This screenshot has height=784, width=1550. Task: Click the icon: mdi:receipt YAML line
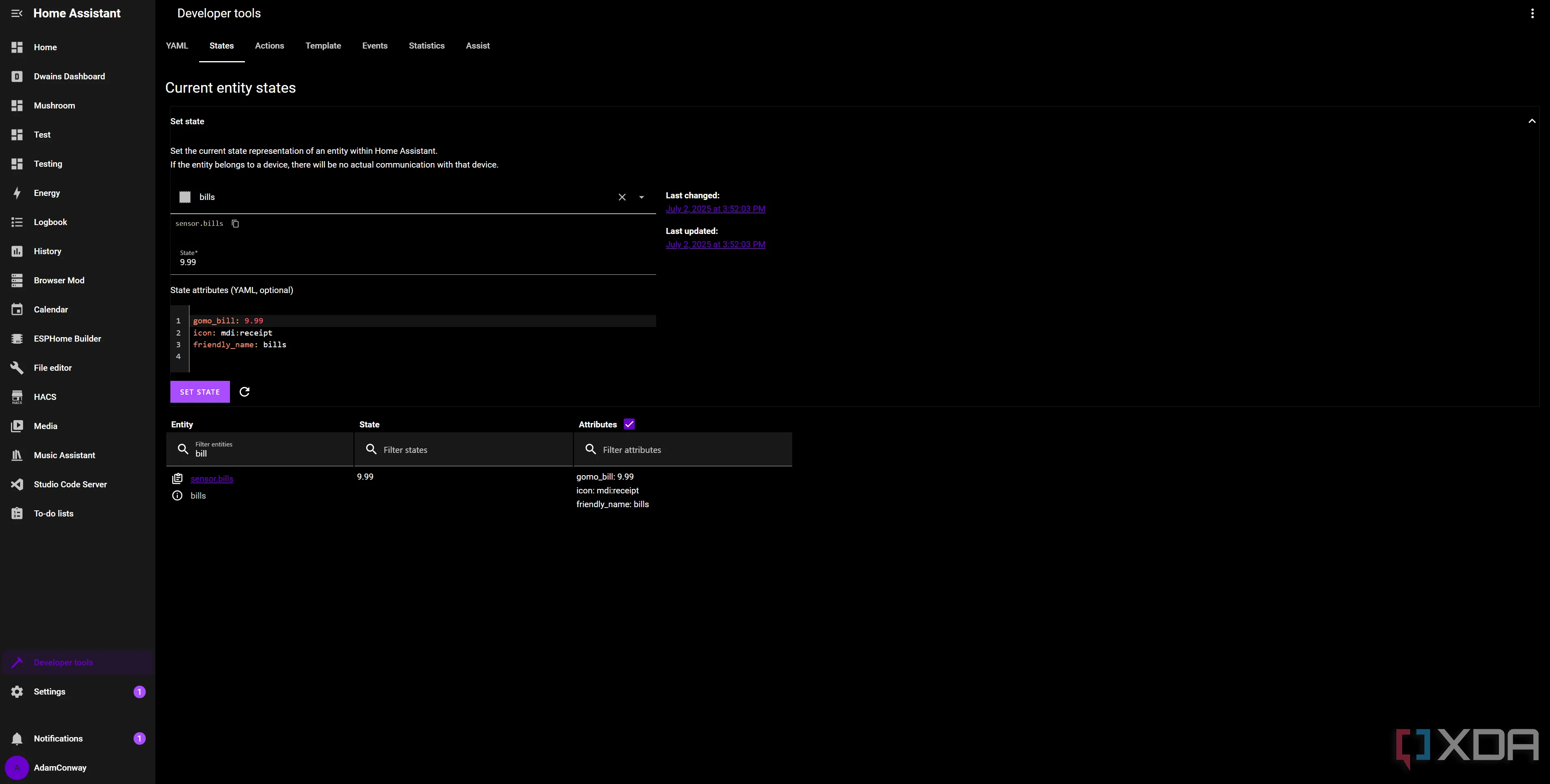(233, 333)
